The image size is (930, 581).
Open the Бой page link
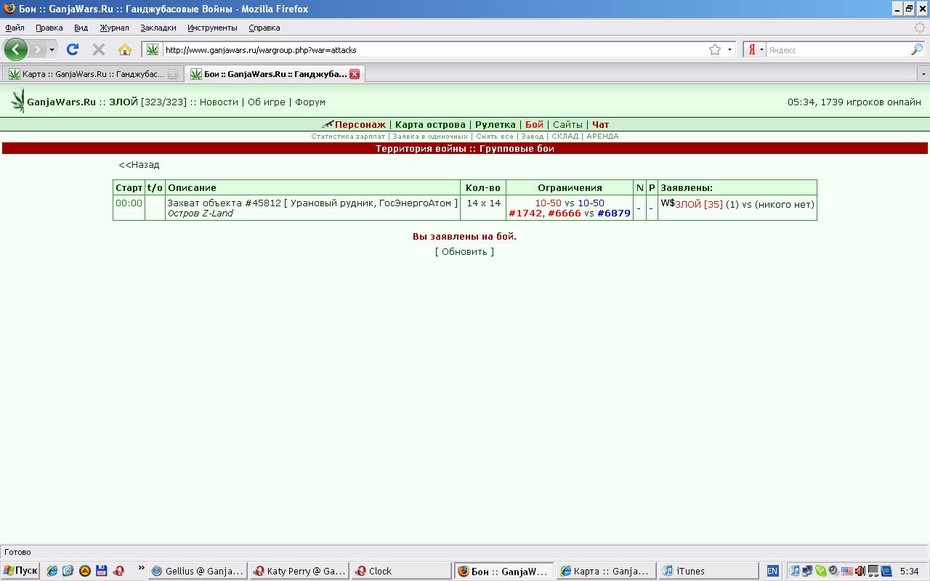click(x=534, y=124)
